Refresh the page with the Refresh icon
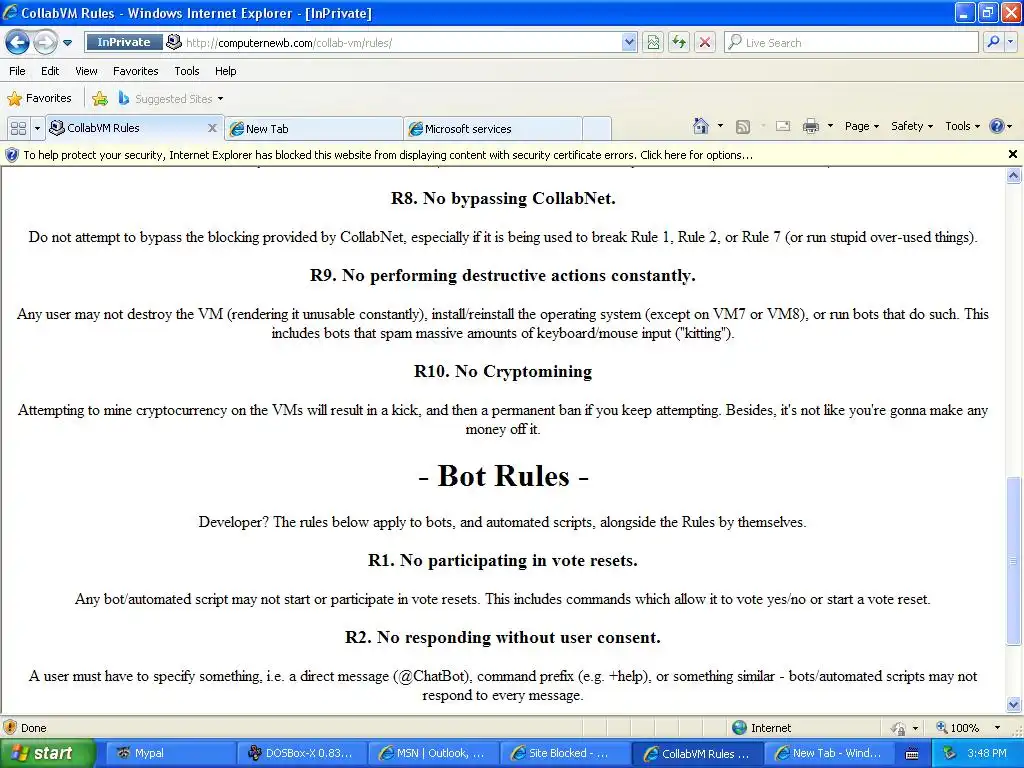The width and height of the screenshot is (1024, 768). [679, 43]
